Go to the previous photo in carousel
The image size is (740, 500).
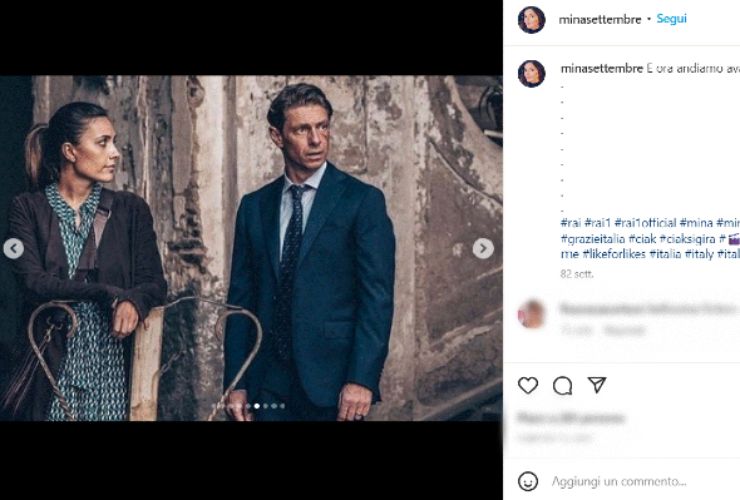[13, 249]
